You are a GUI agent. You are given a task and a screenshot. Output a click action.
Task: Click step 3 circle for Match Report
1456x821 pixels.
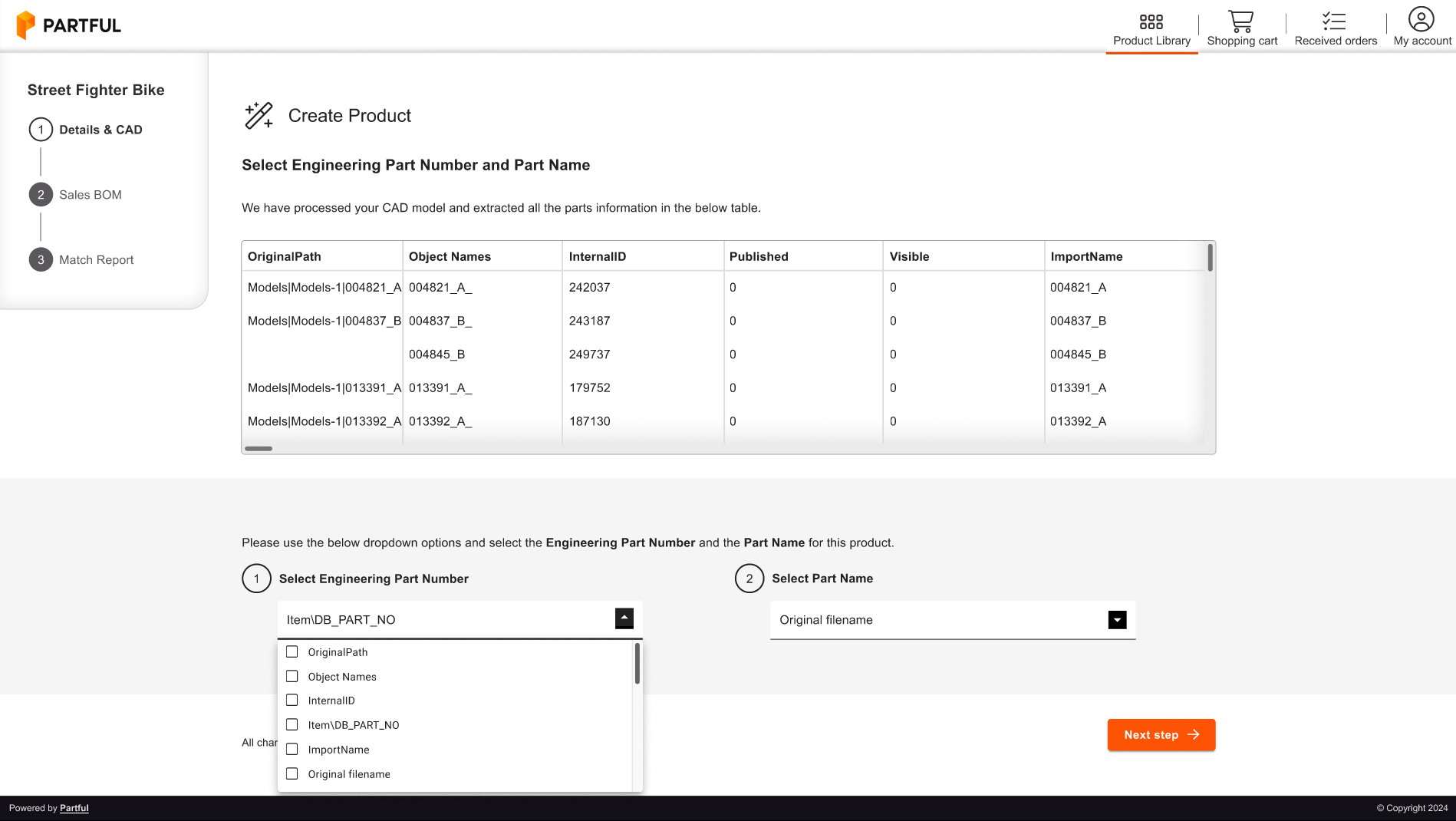pyautogui.click(x=41, y=259)
